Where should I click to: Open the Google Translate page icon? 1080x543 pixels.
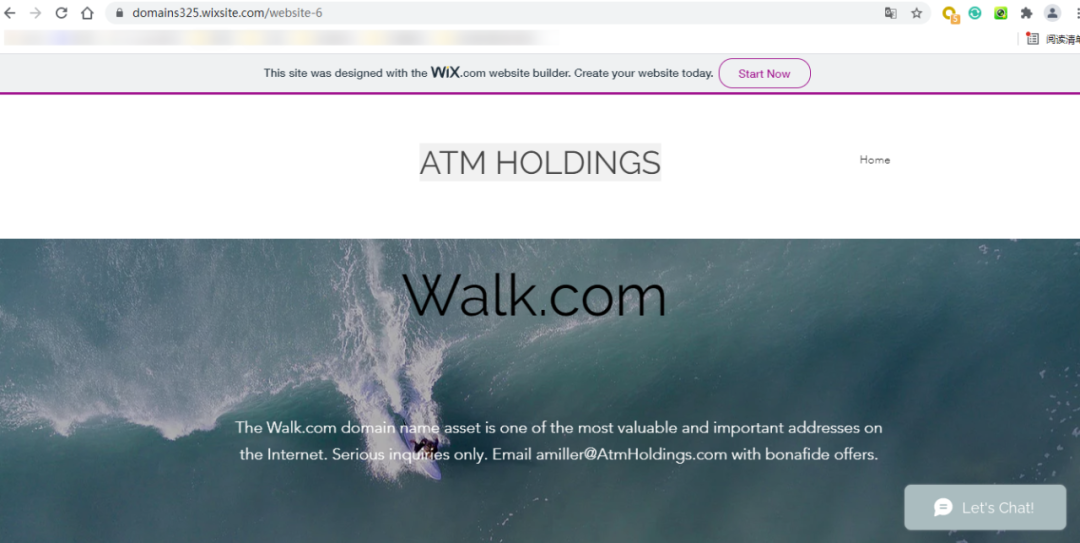coord(891,12)
